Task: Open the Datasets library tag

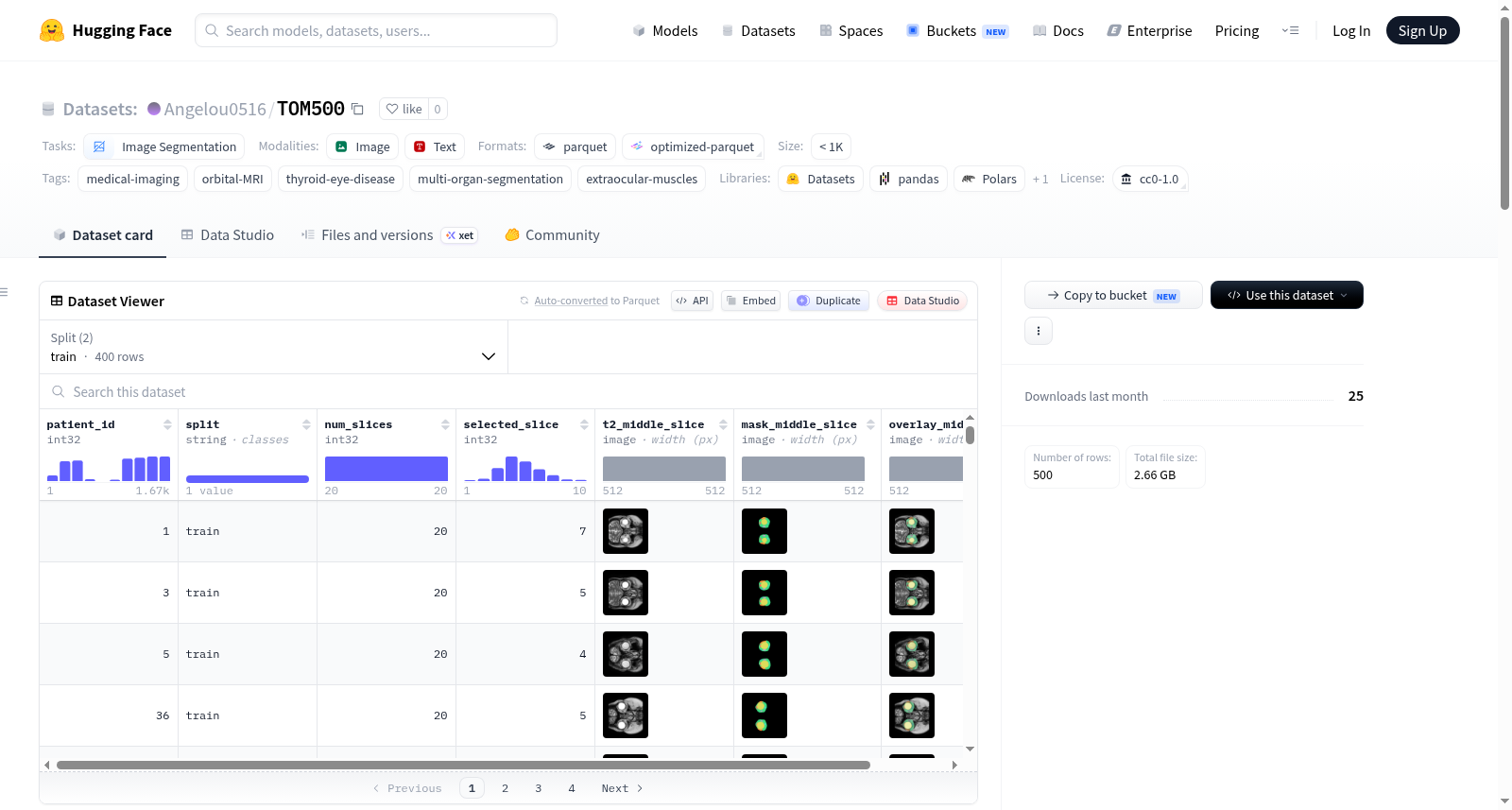Action: click(820, 179)
